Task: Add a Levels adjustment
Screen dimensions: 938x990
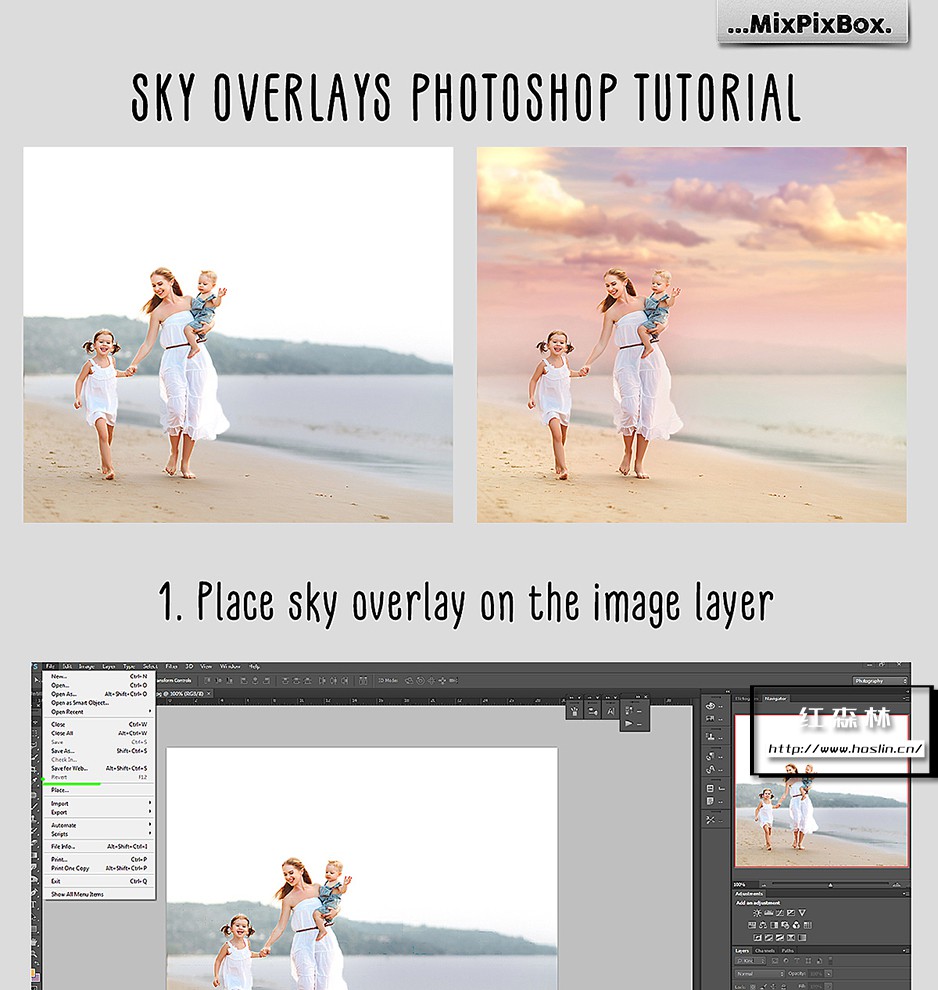Action: tap(768, 913)
